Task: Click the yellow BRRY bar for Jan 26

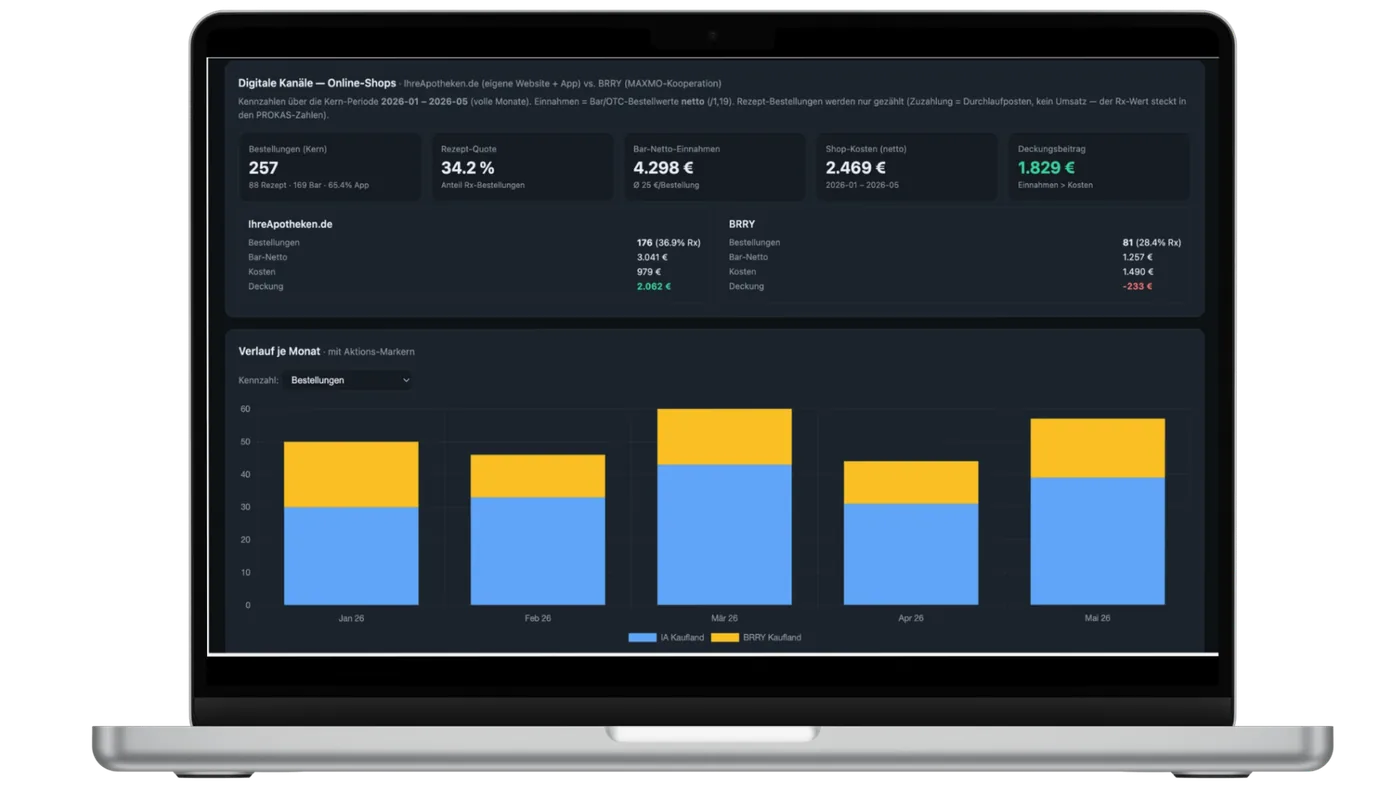Action: 351,474
